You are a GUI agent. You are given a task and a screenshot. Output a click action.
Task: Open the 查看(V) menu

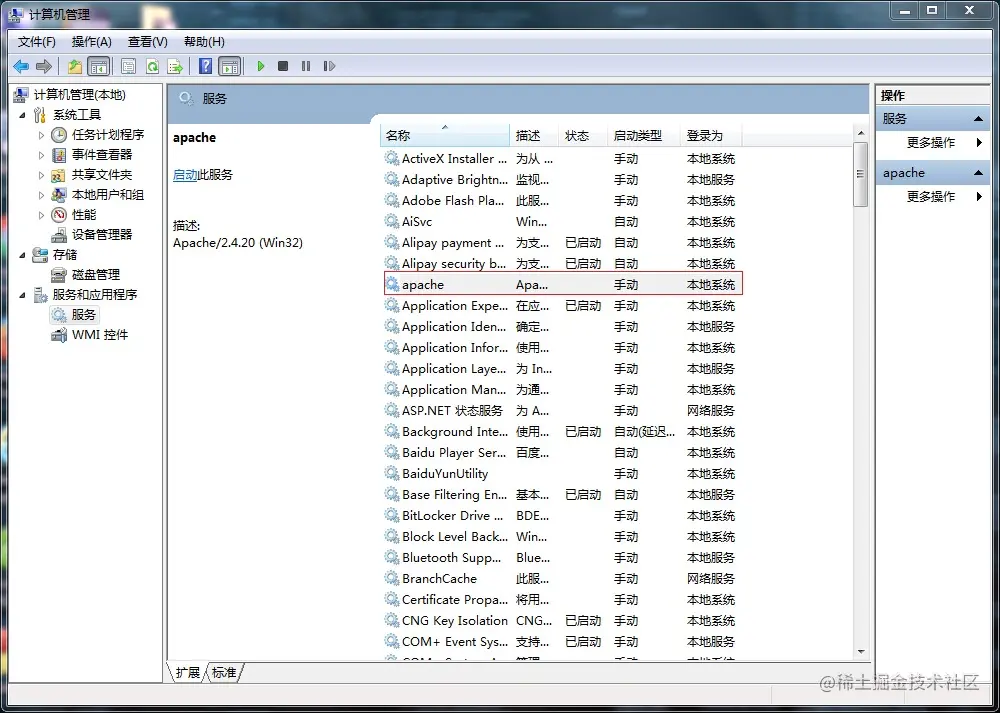point(148,42)
